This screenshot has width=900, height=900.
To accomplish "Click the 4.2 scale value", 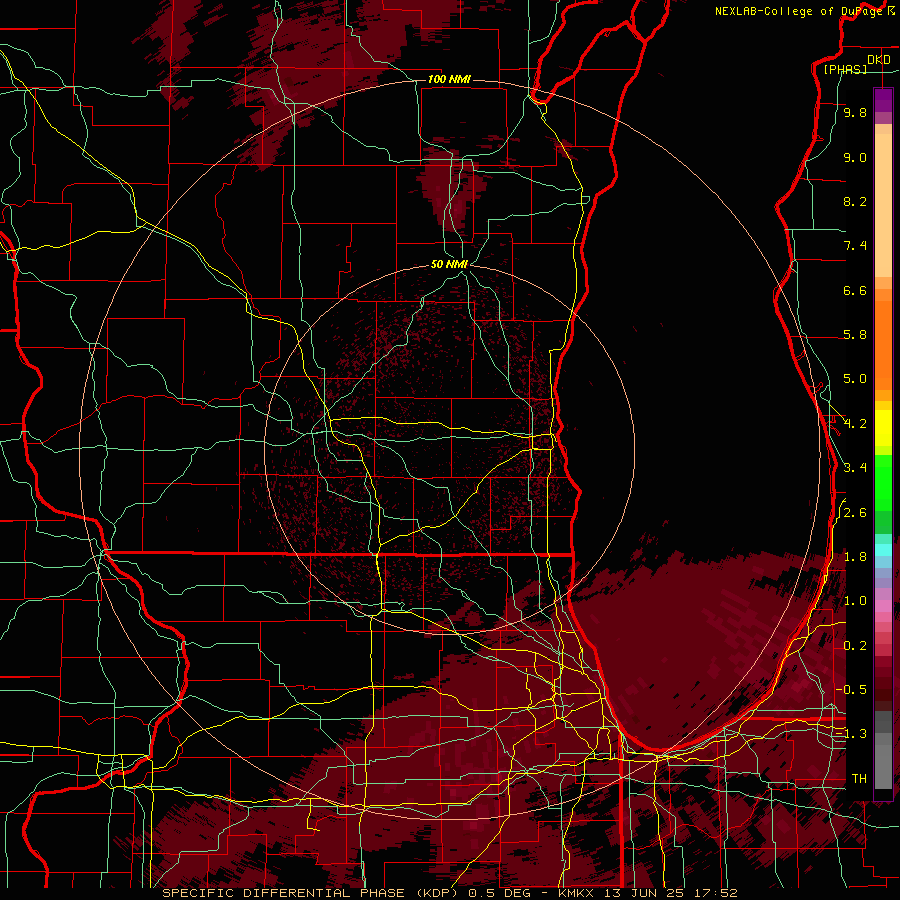I will tap(855, 424).
